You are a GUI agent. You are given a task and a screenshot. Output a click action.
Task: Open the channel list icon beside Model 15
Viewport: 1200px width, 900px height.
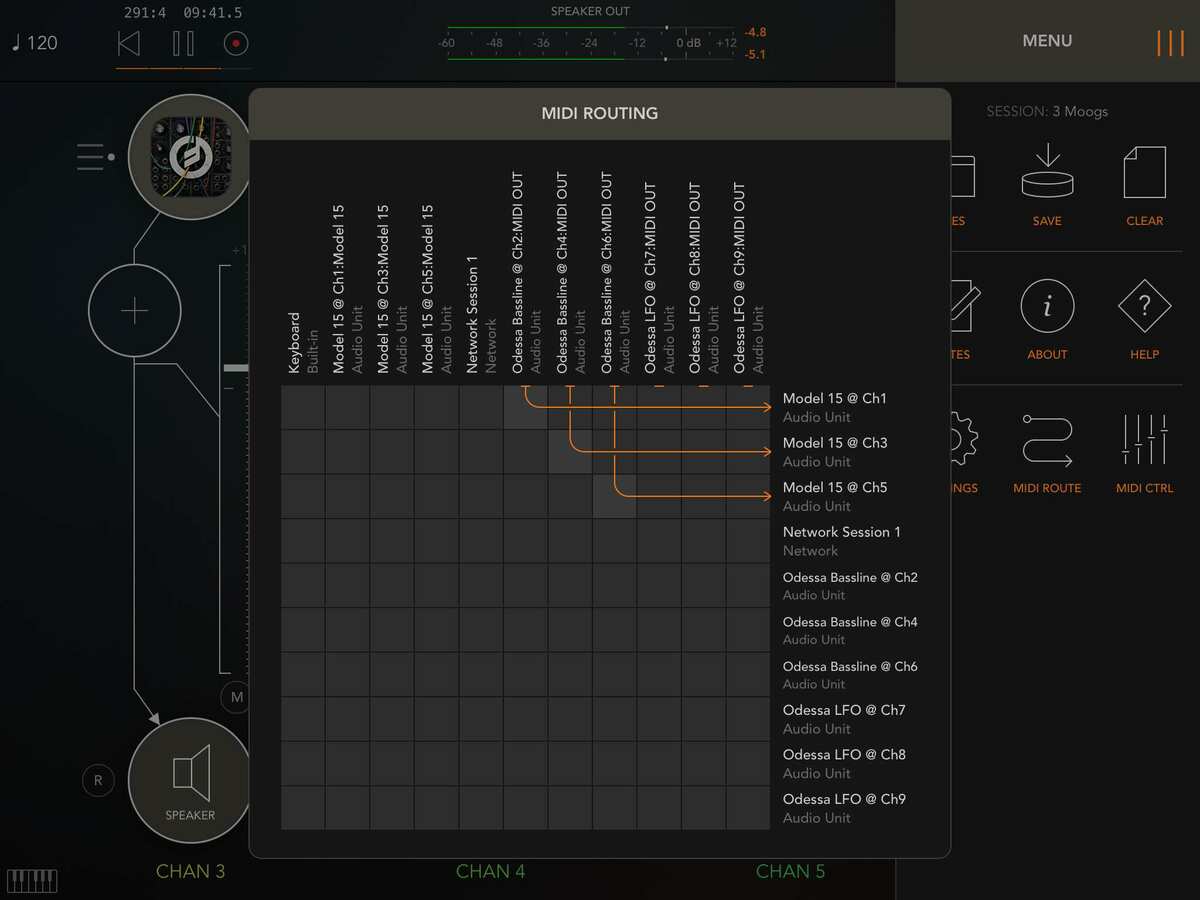point(95,157)
